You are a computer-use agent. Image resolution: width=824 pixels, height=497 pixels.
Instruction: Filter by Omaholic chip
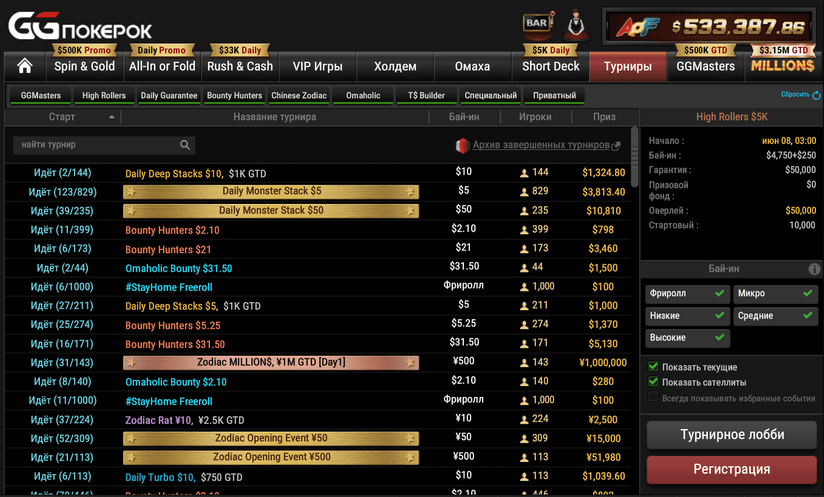tap(363, 96)
